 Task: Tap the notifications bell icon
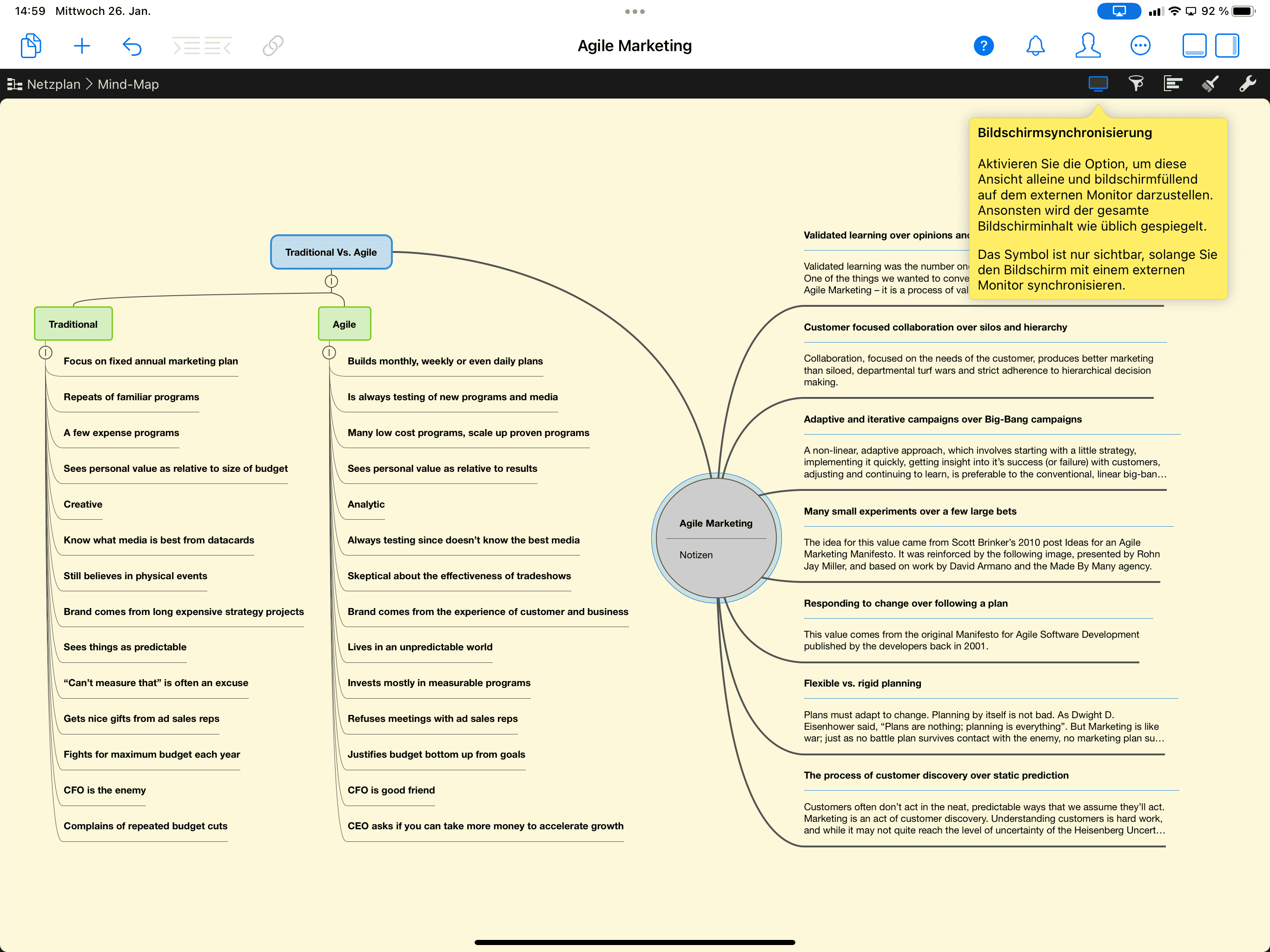point(1036,46)
